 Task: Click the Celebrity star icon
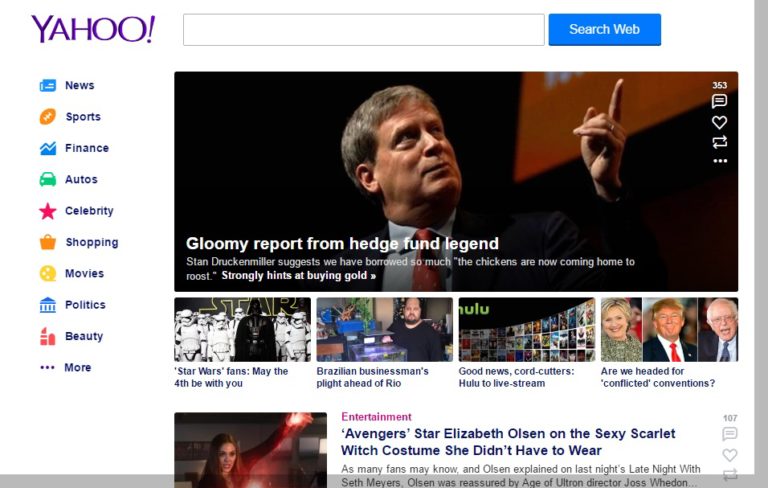(48, 211)
